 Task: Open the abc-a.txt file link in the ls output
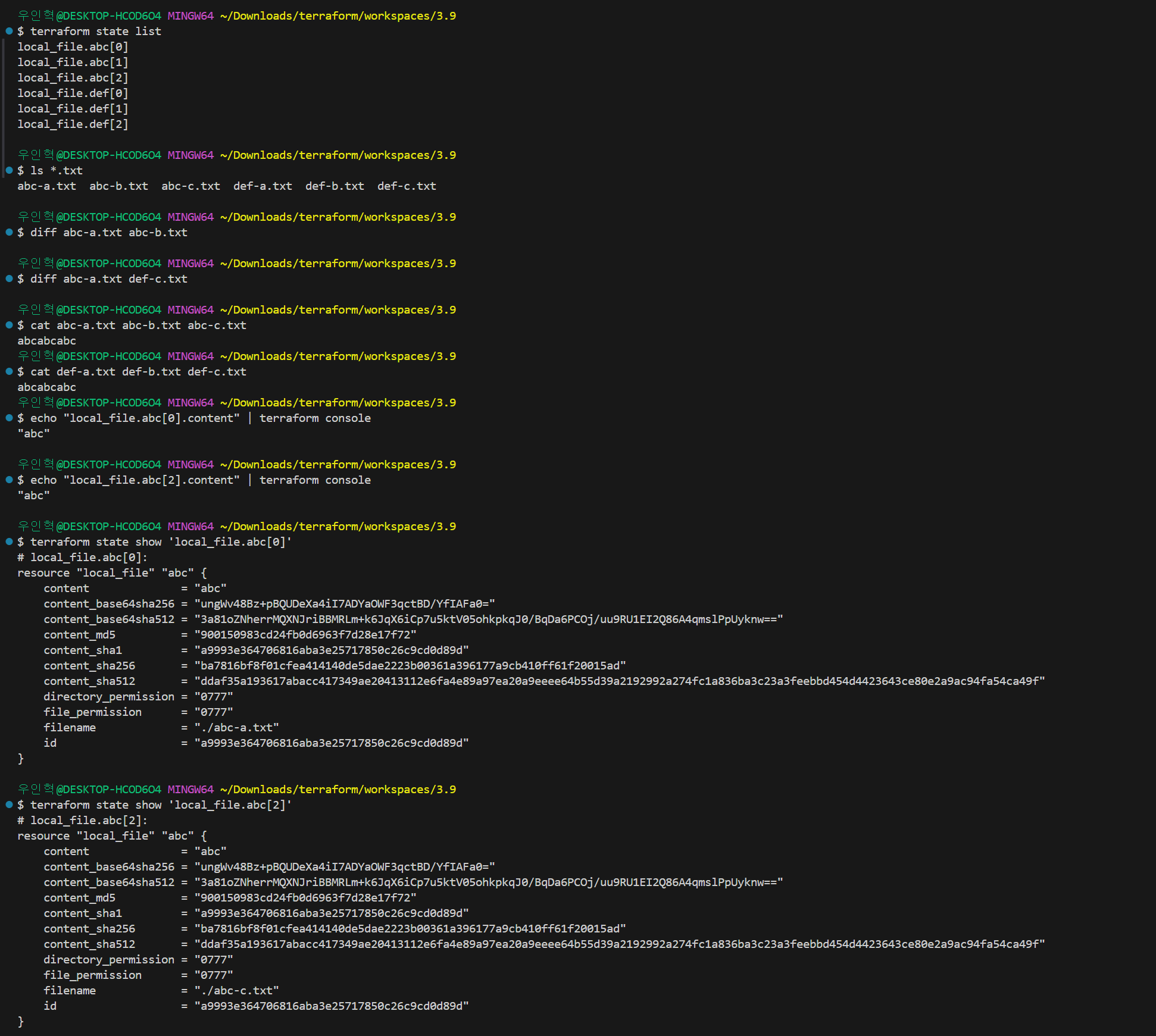(46, 186)
